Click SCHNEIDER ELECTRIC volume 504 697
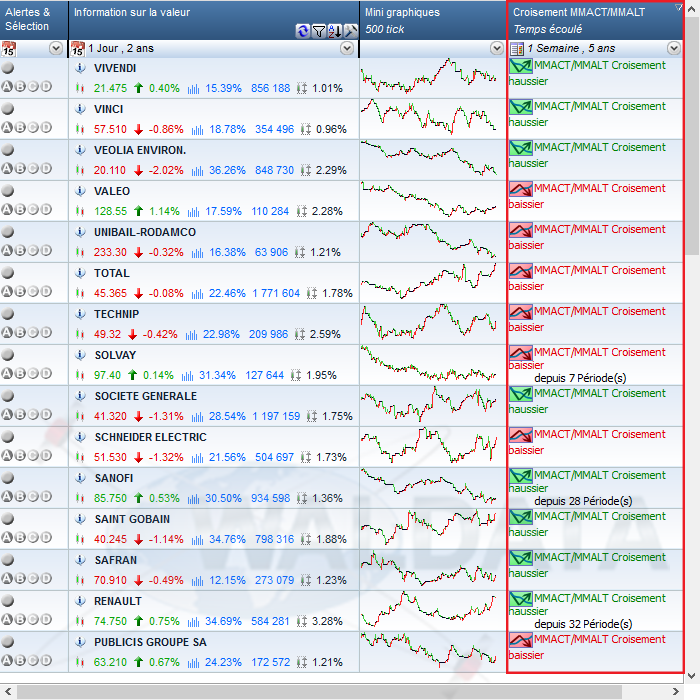Screen dimensions: 700x700 (274, 457)
